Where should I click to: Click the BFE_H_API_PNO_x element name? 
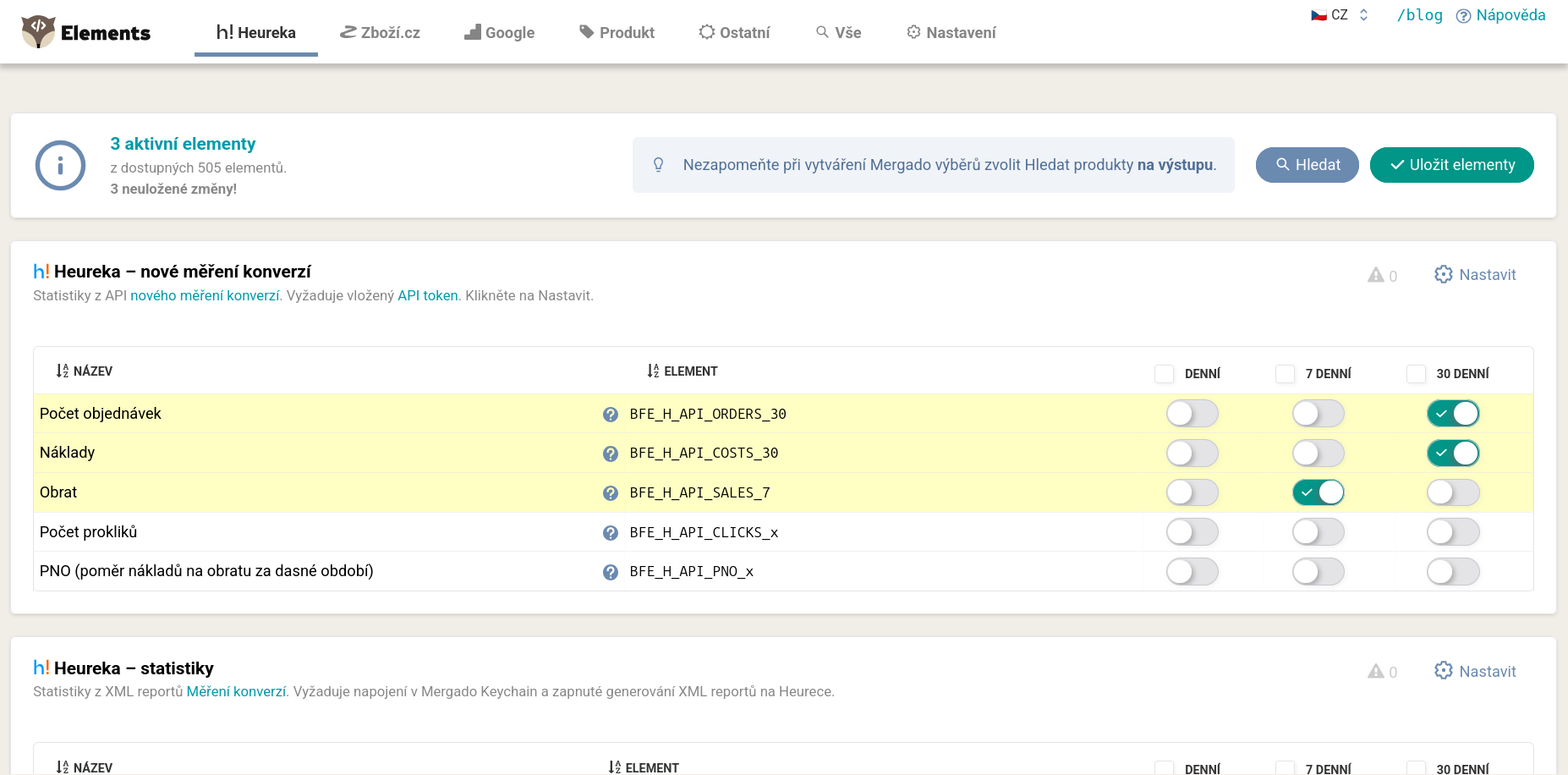pos(692,572)
